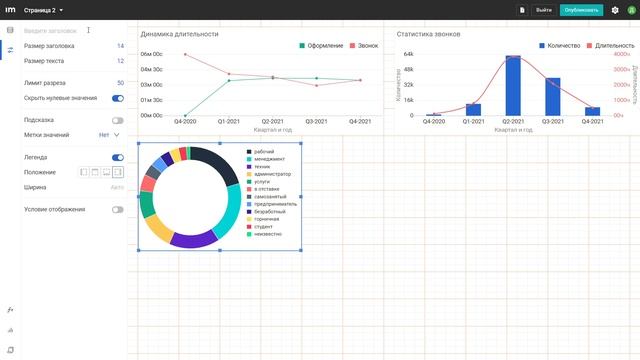640x360 pixels.
Task: Open the data source icon in sidebar
Action: tap(10, 30)
